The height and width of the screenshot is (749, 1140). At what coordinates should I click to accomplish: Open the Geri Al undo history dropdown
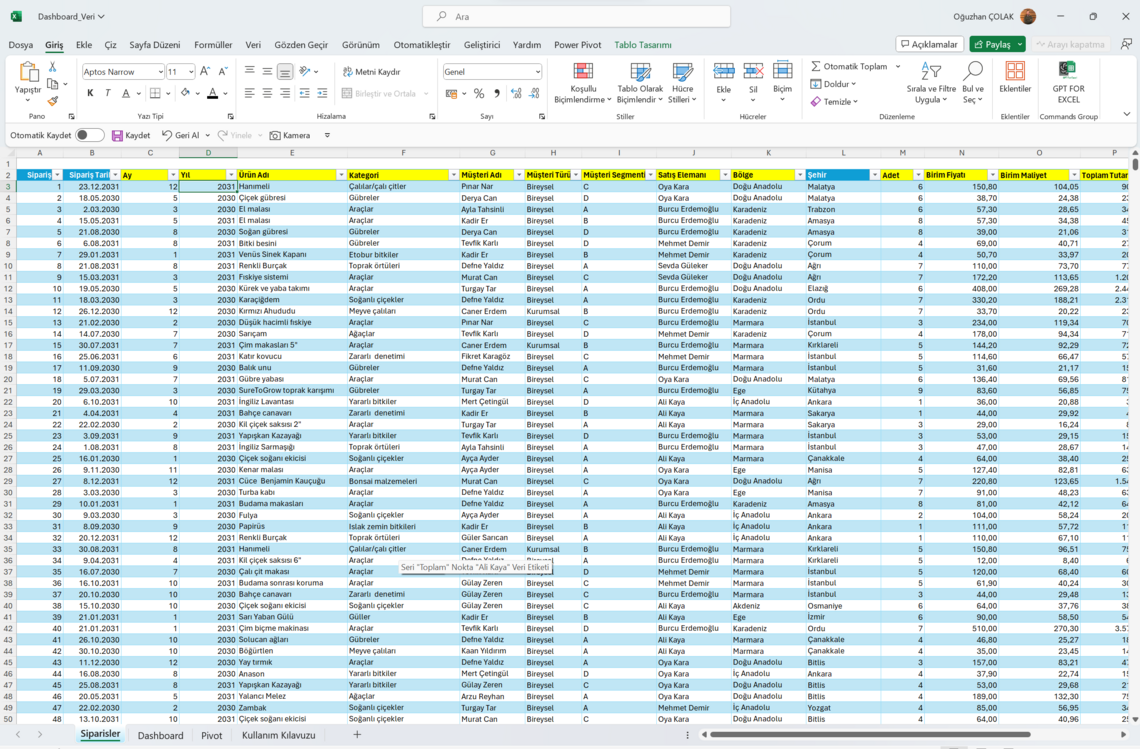pos(207,135)
